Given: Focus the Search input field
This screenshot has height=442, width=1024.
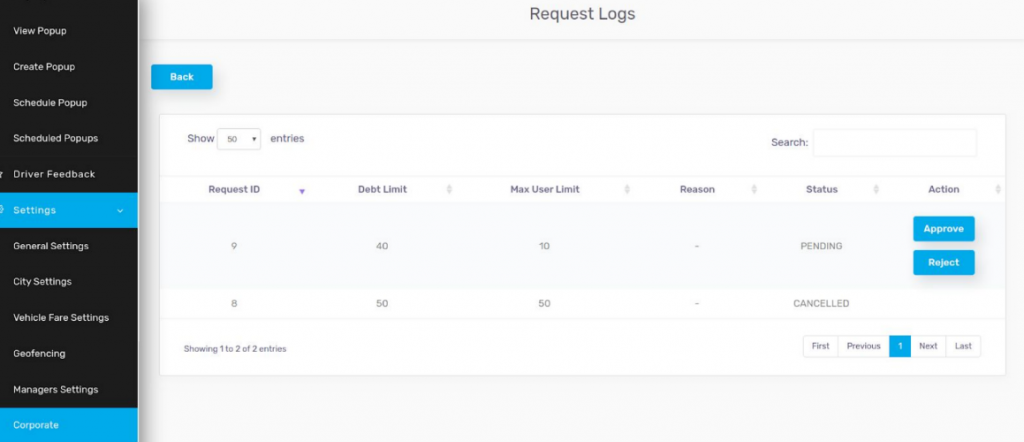Looking at the screenshot, I should [x=894, y=143].
